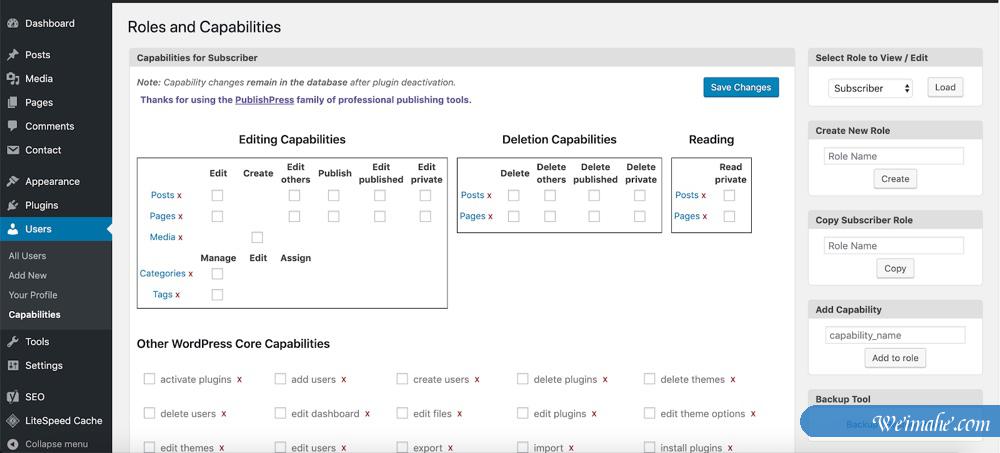The image size is (1000, 453).
Task: Click the Appearance paintbrush icon
Action: pos(12,182)
